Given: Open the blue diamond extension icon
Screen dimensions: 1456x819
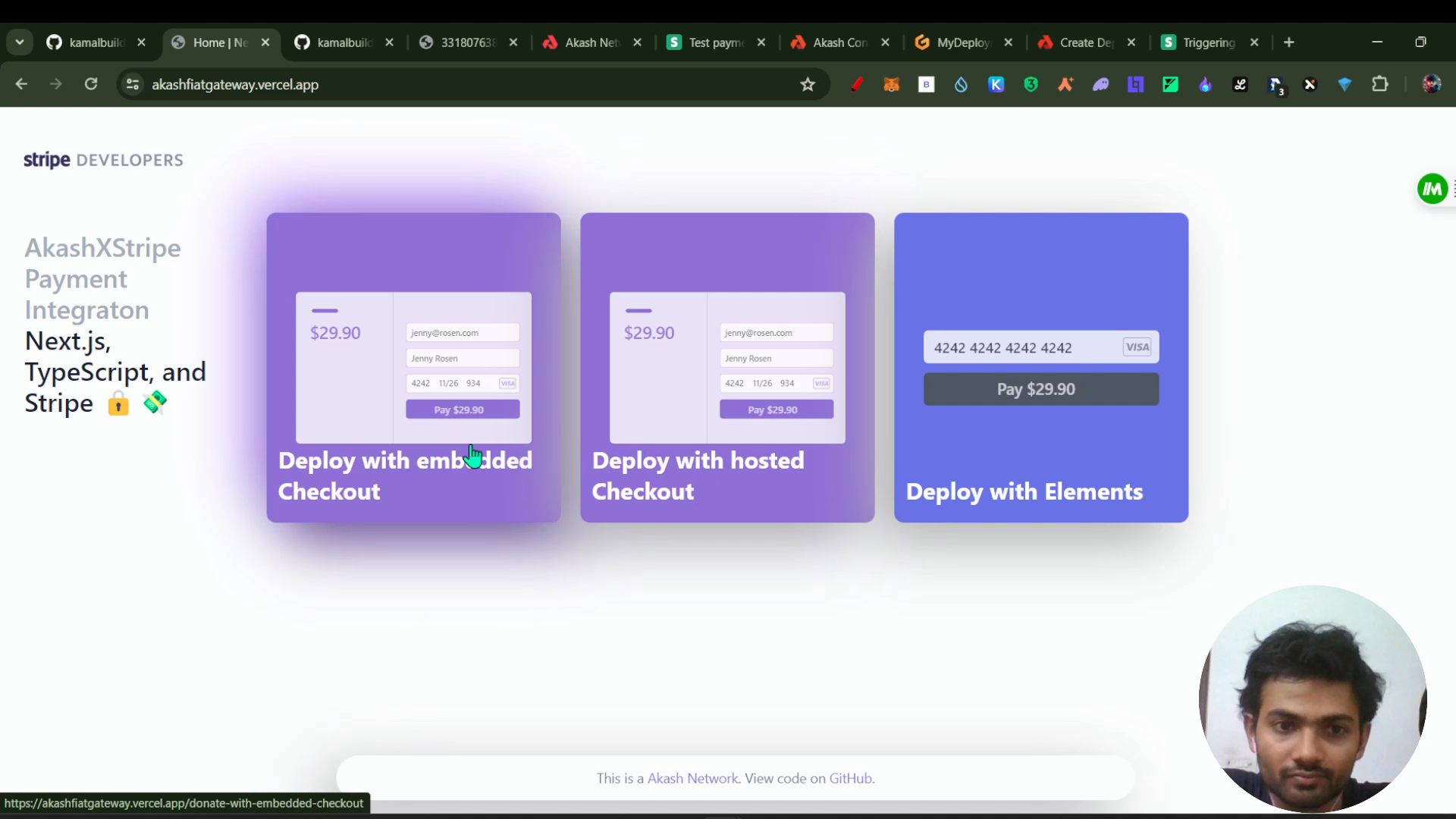Looking at the screenshot, I should [1345, 84].
